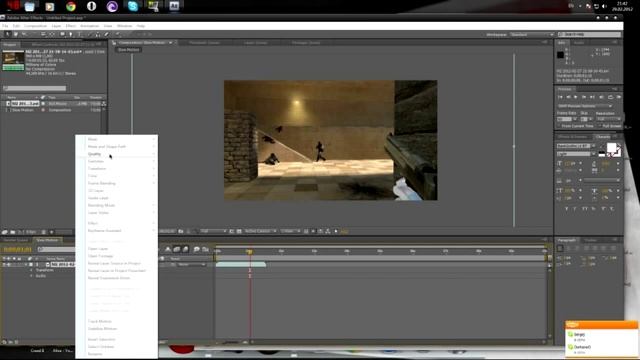Open the layer parent None dropdown
Image resolution: width=640 pixels, height=360 pixels.
[x=191, y=264]
